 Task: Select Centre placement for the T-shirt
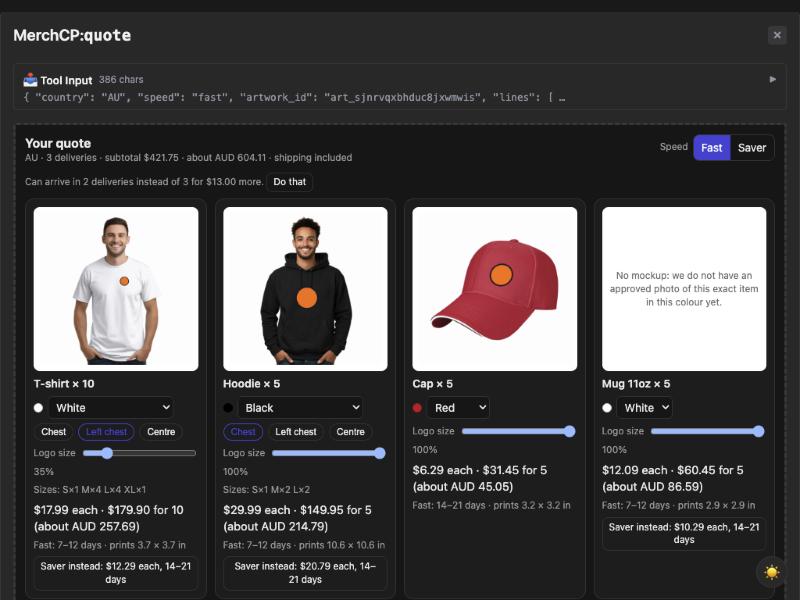(161, 432)
